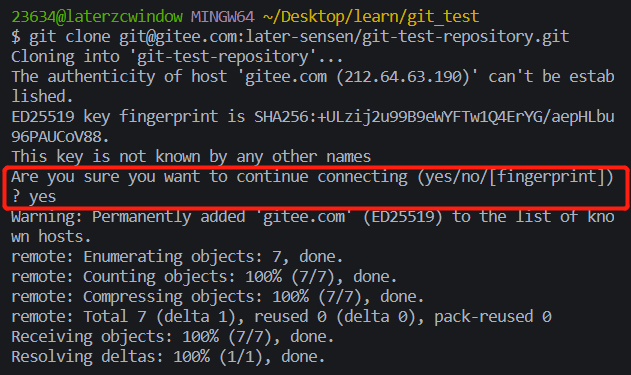Screen dimensions: 631x375
Task: Click the git clone command line
Action: click(290, 37)
